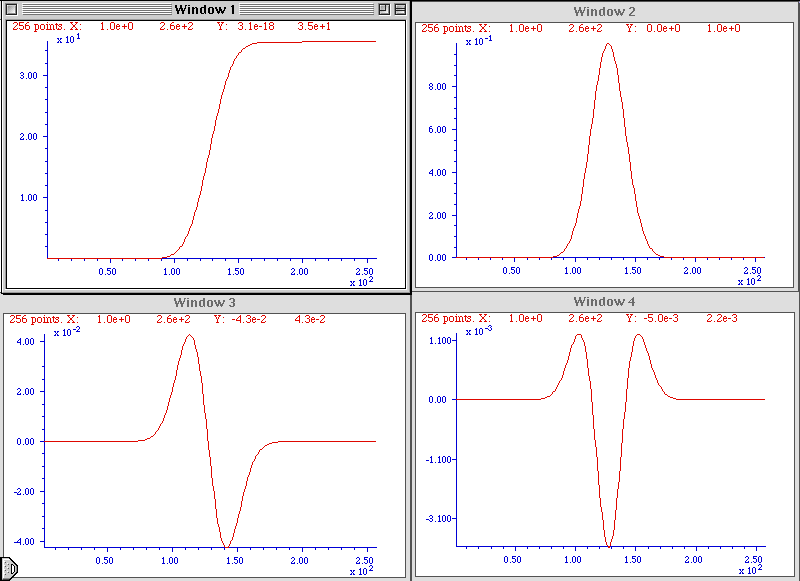Screen dimensions: 800x581
Task: Click the close box of Window 1
Action: tap(13, 9)
